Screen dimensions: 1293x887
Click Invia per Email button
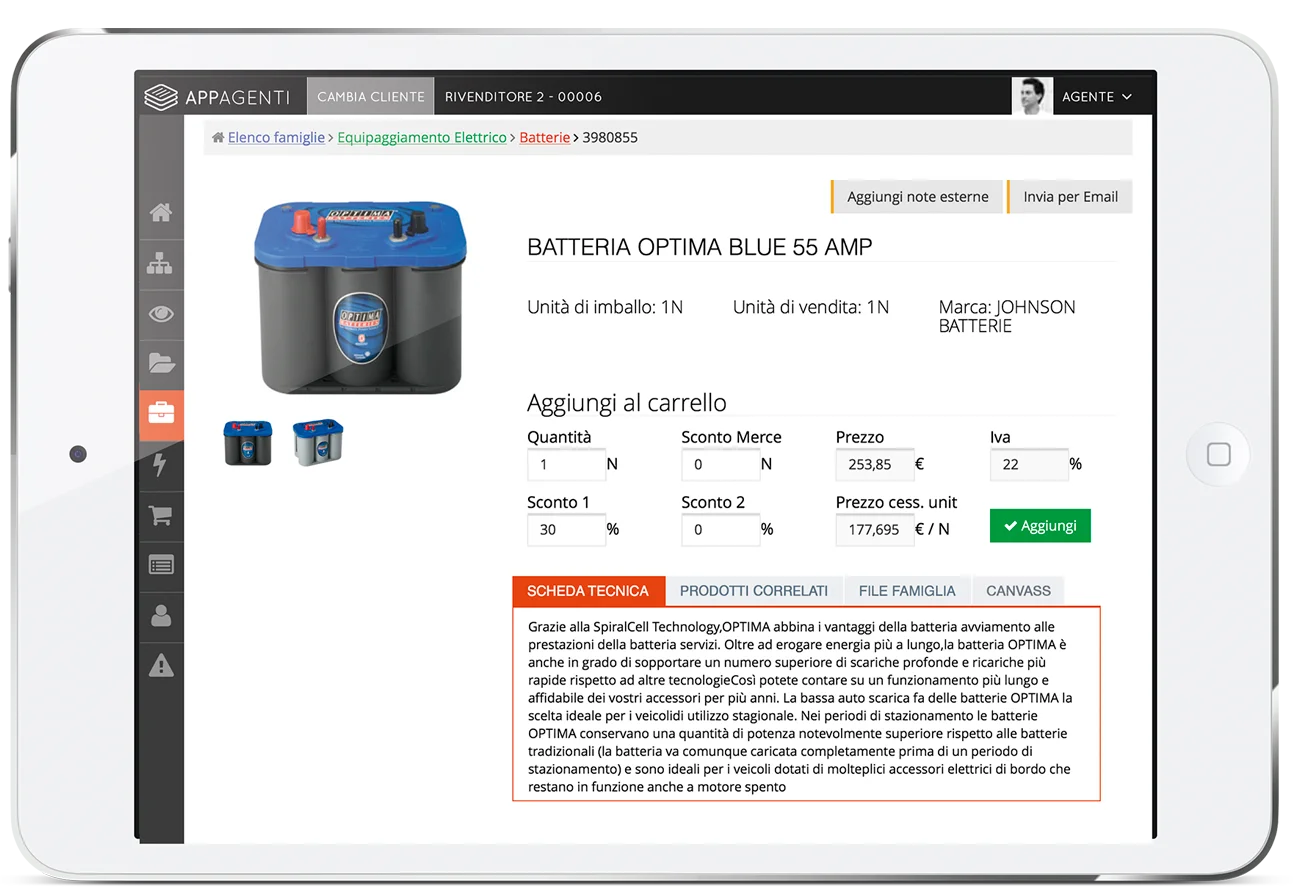tap(1069, 197)
